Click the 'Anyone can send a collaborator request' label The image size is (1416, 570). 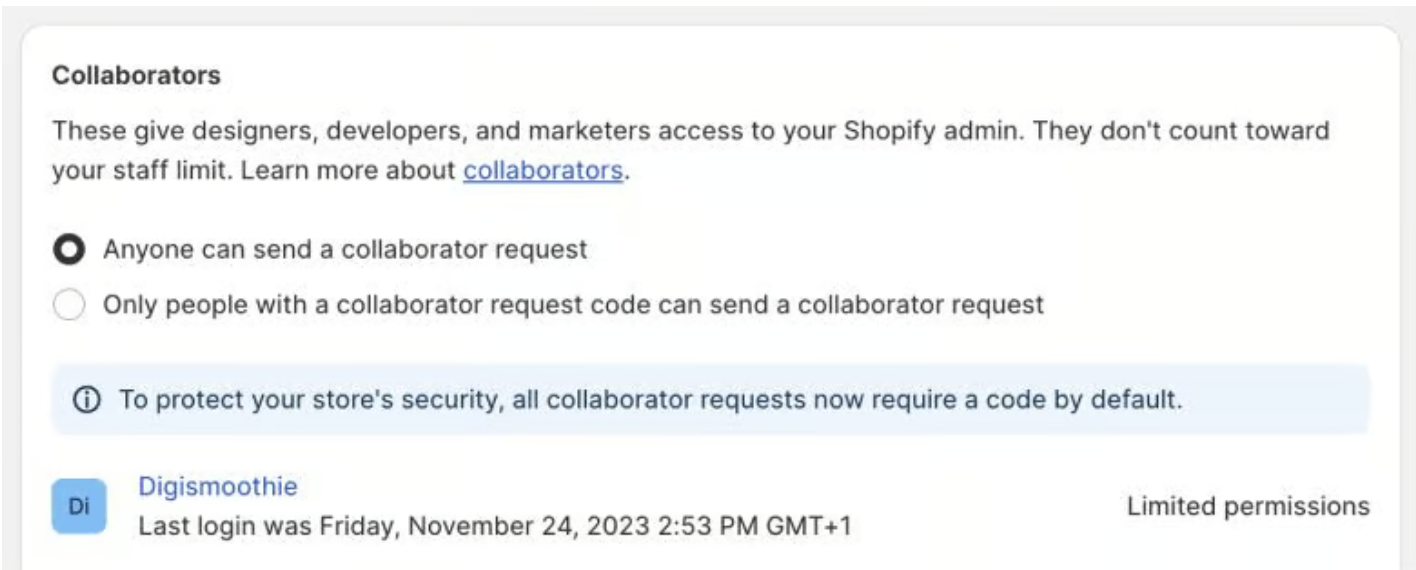345,249
